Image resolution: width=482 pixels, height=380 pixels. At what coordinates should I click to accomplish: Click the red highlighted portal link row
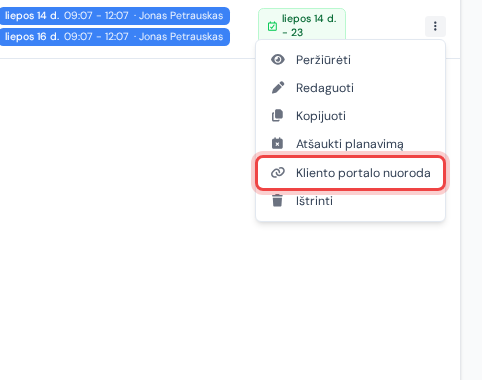350,173
